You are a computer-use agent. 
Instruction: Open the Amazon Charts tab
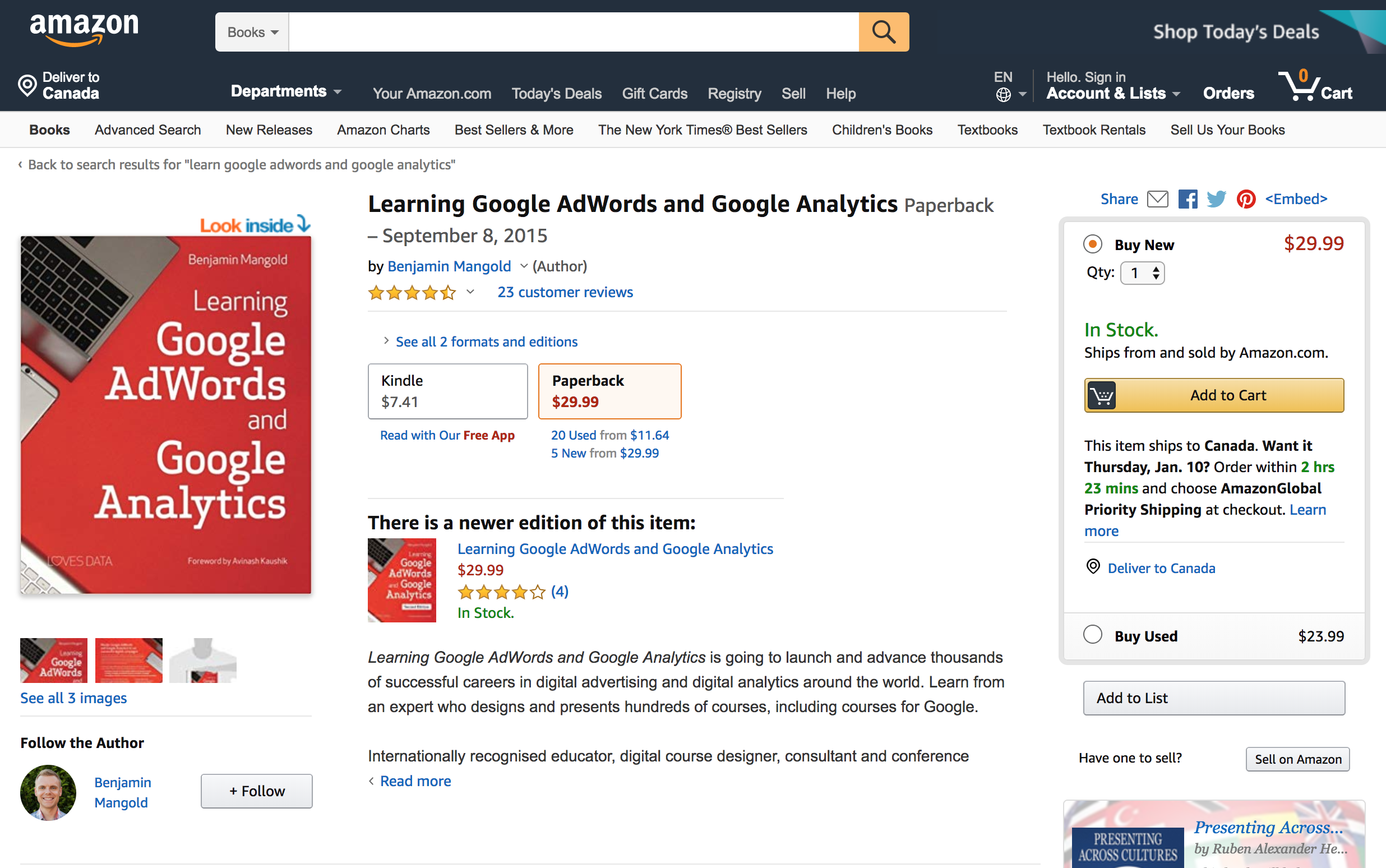click(x=383, y=130)
